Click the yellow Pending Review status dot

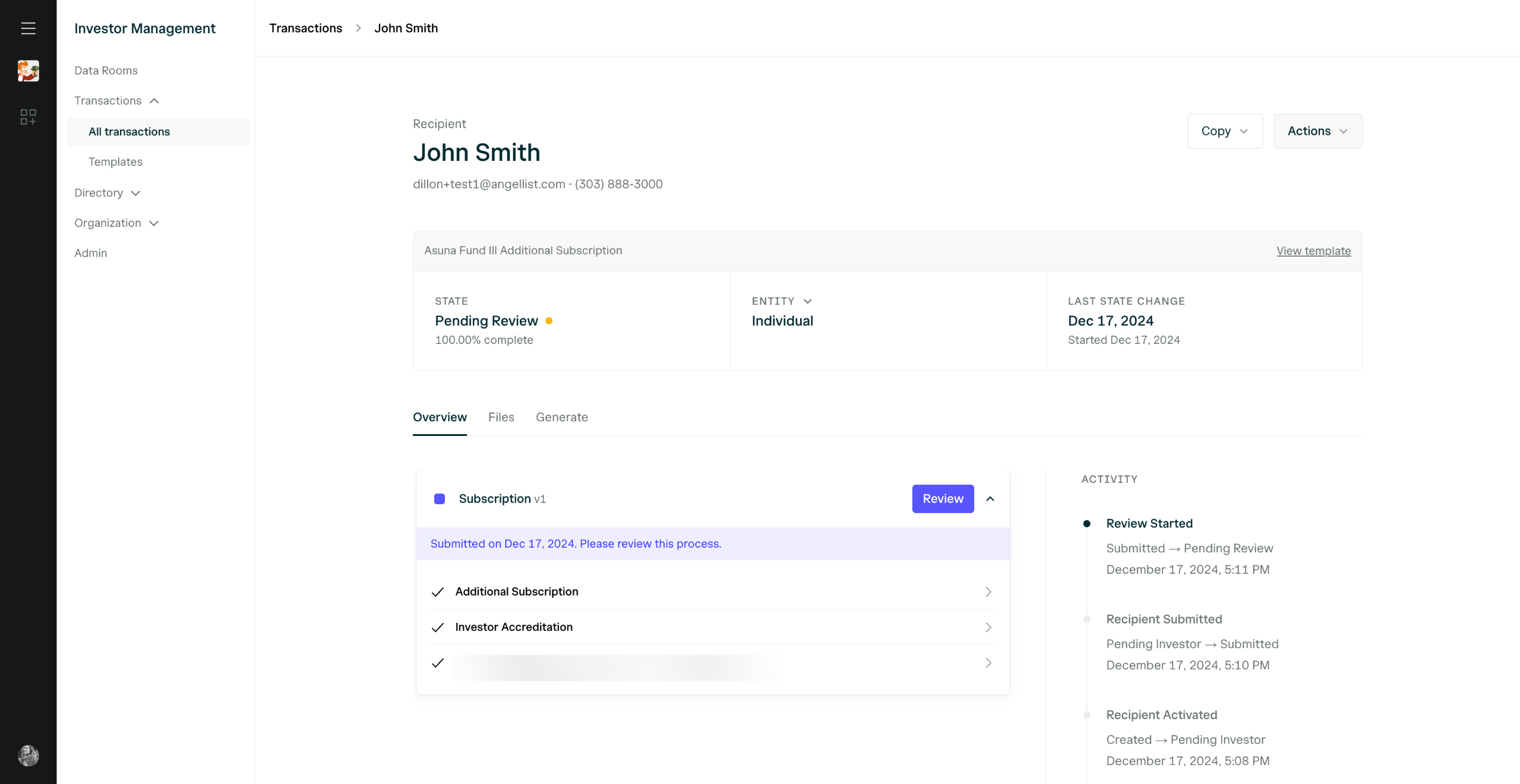click(x=549, y=321)
